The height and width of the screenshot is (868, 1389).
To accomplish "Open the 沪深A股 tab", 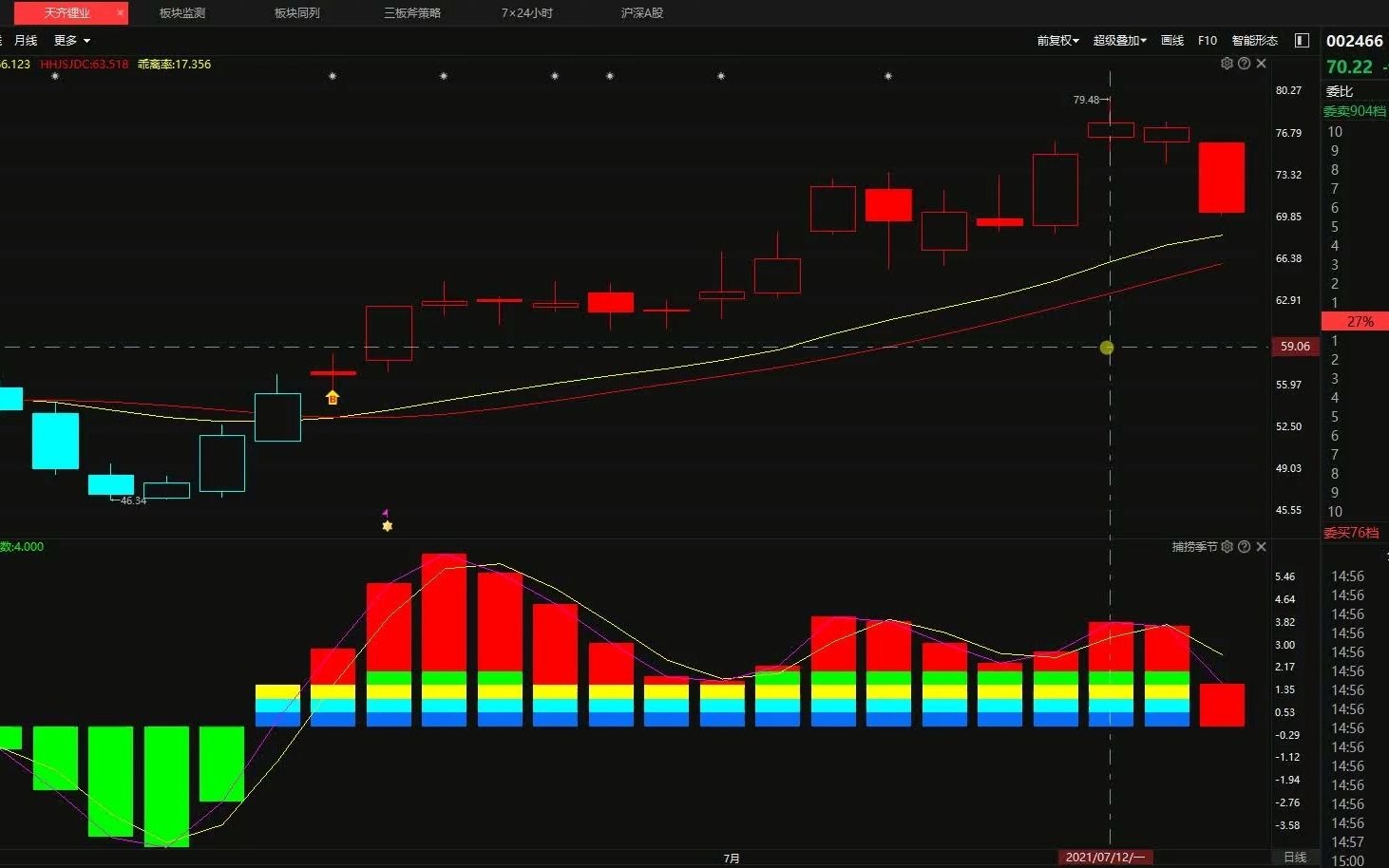I will [x=642, y=13].
